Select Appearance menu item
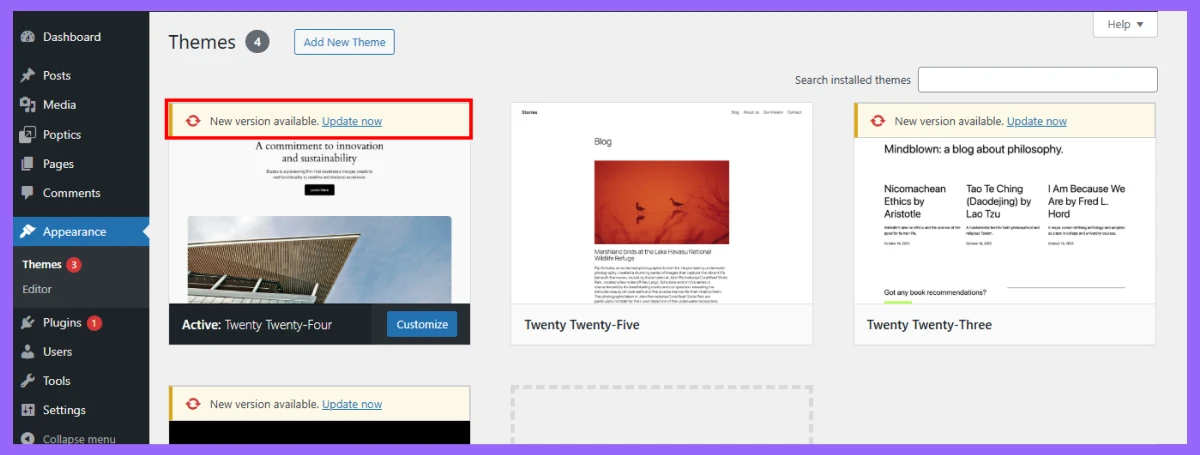 [x=81, y=232]
